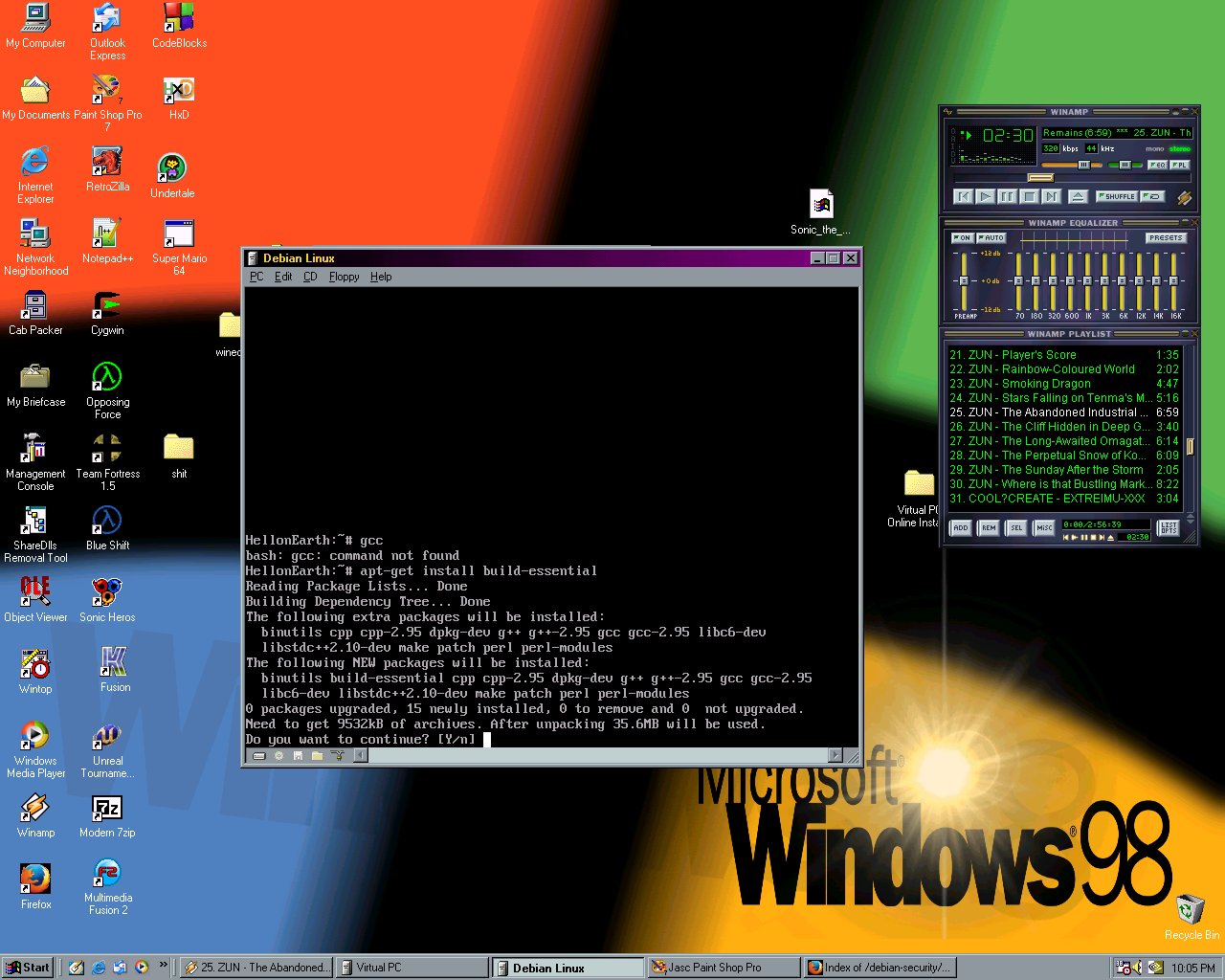Switch to Virtual PC taskbar button

click(x=412, y=968)
